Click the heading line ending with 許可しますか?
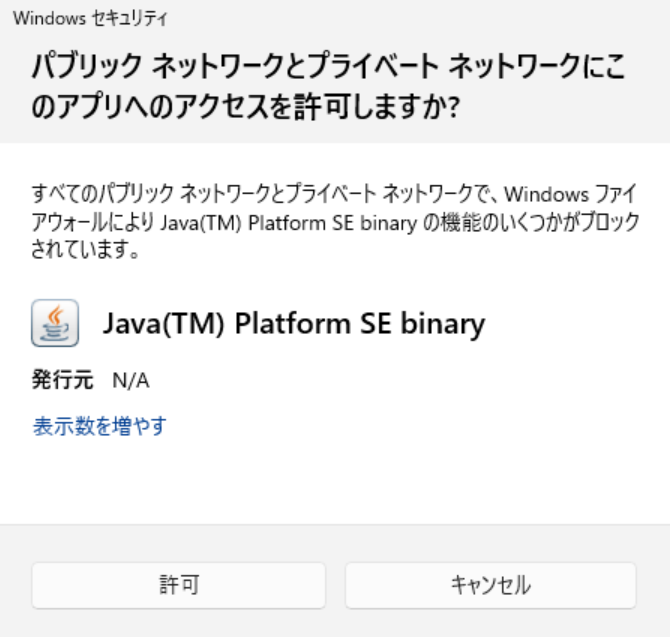 [245, 109]
